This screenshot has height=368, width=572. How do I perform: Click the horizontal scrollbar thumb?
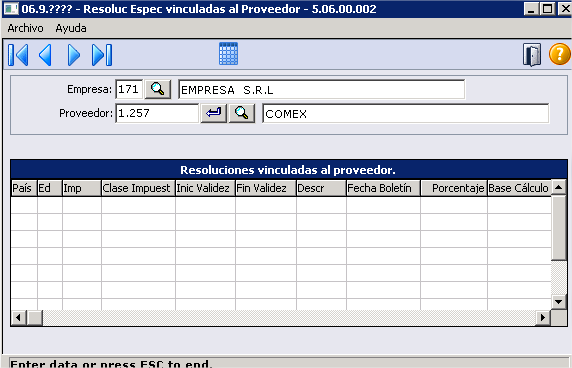35,318
